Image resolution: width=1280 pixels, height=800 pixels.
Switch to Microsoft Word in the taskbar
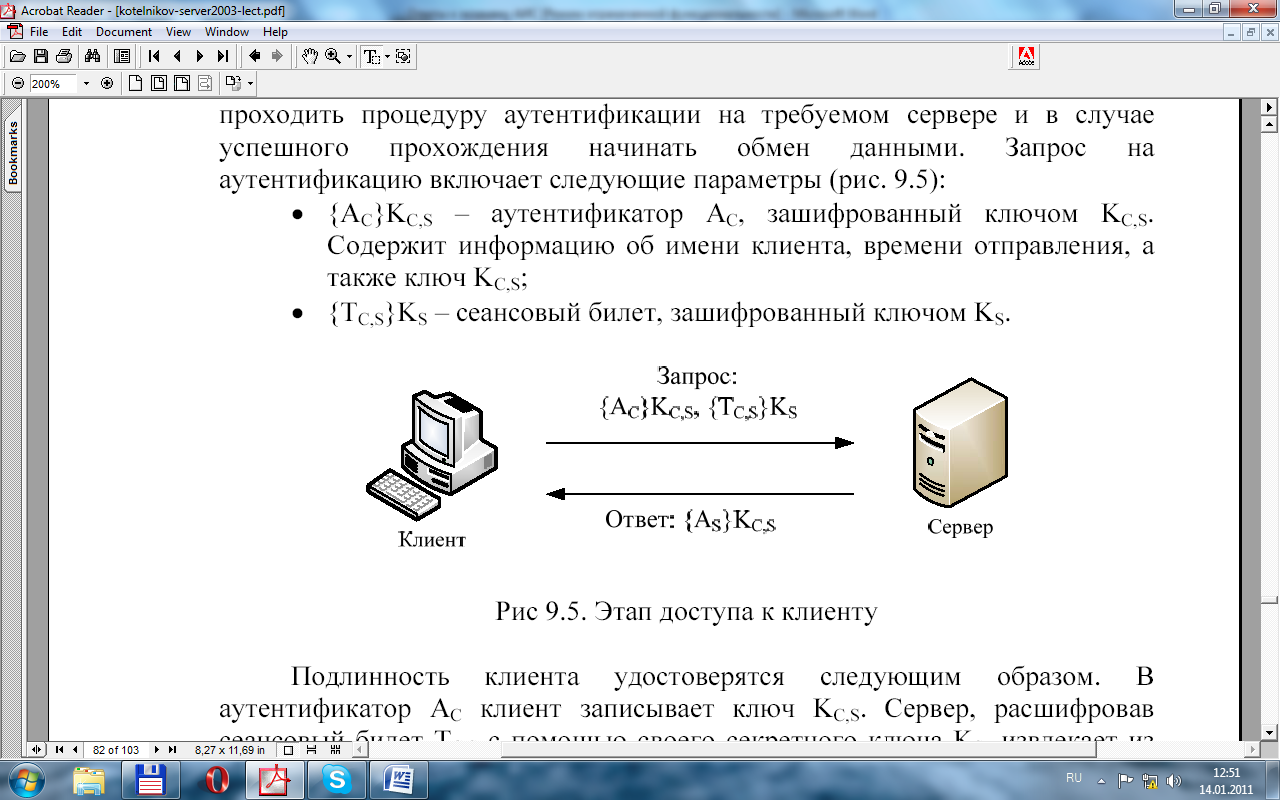(398, 780)
